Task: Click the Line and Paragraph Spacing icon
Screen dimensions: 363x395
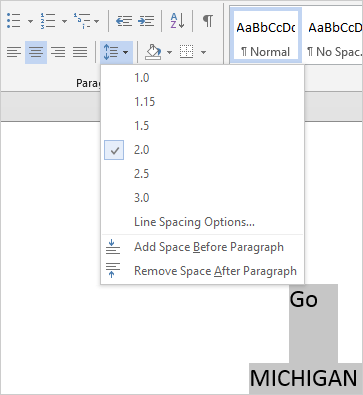Action: click(x=111, y=52)
